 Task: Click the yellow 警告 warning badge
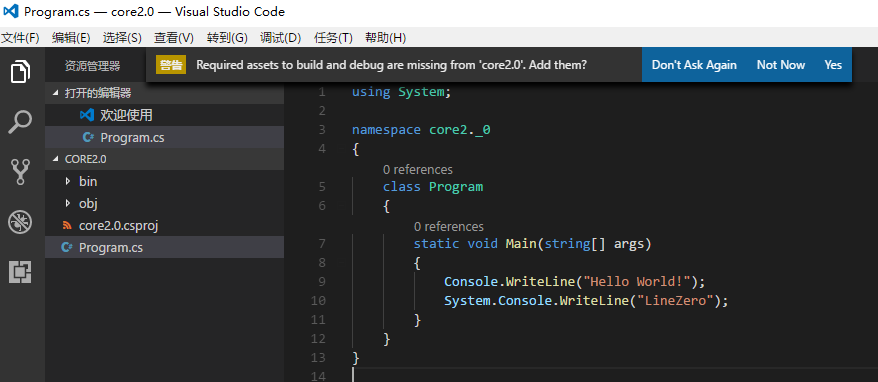coord(171,65)
